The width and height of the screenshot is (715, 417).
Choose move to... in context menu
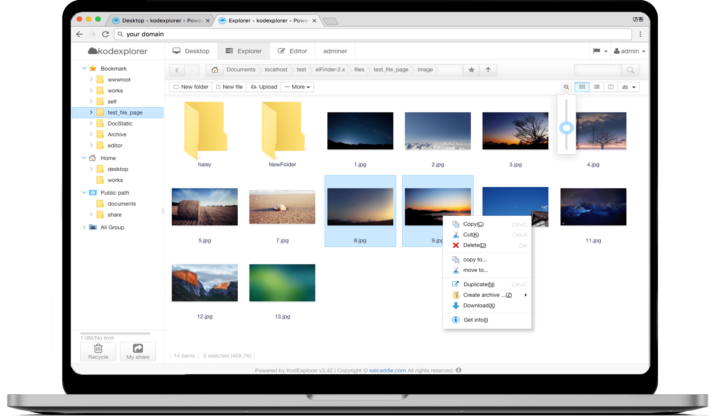point(487,270)
